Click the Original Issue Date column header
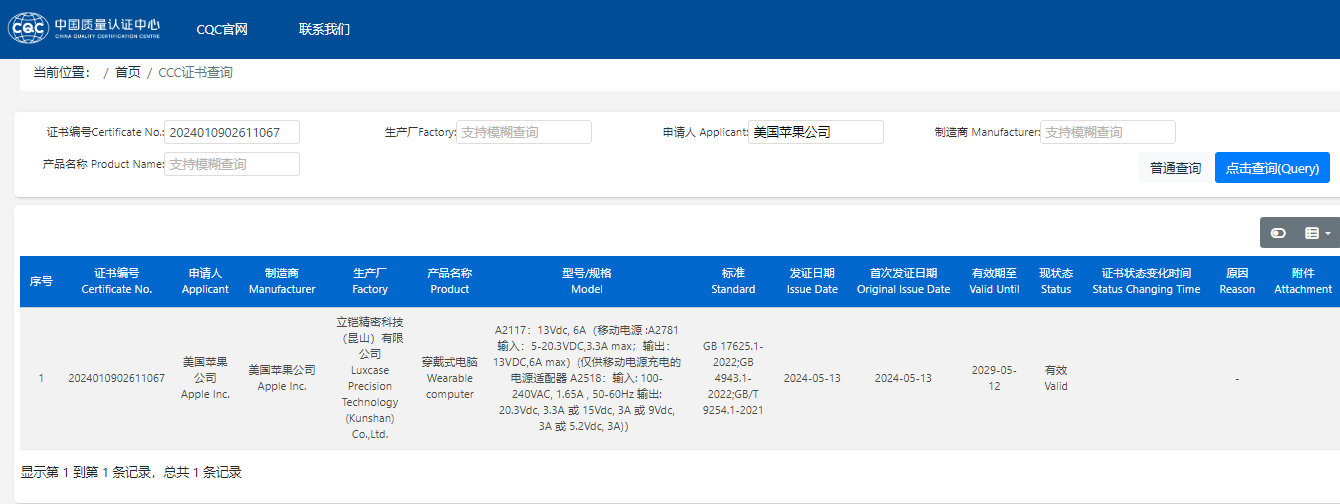The width and height of the screenshot is (1340, 504). coord(903,281)
